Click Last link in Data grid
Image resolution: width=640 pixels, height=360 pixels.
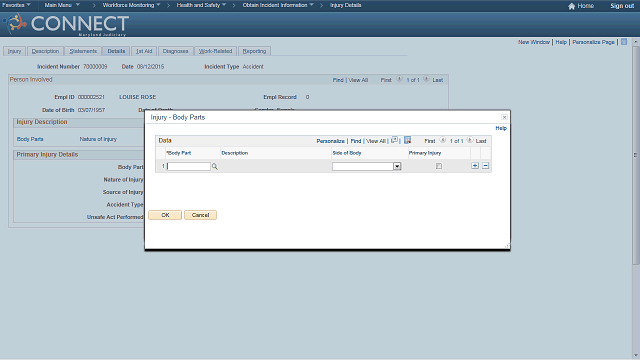coord(481,141)
